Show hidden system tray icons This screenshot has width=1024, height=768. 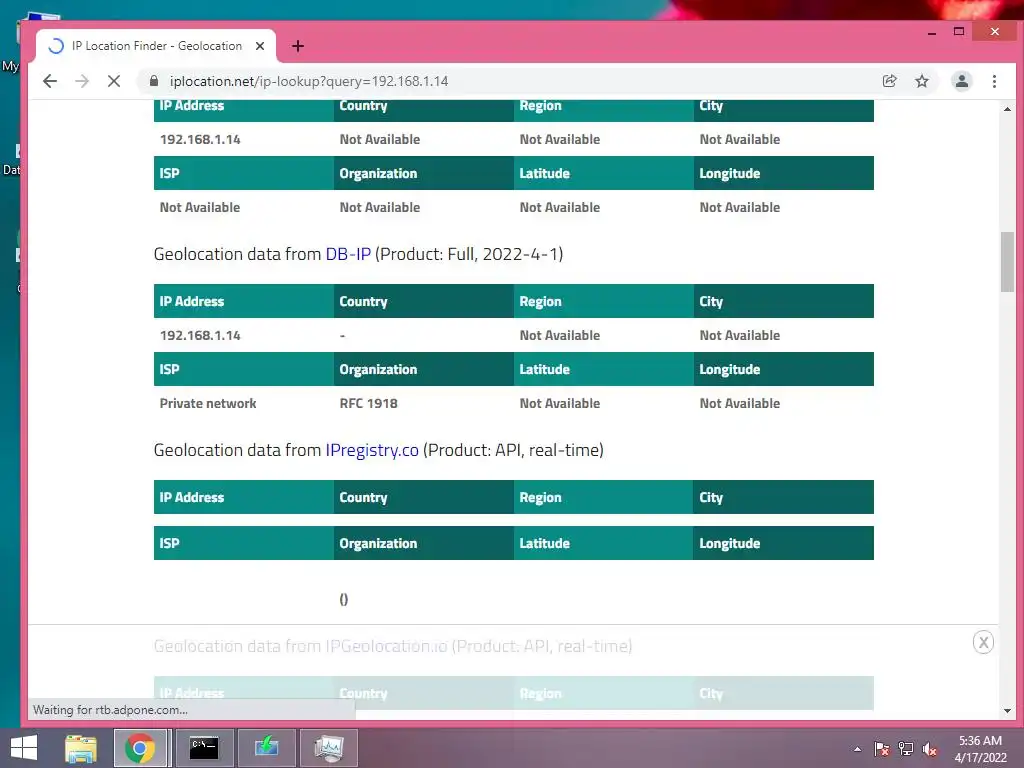pos(857,749)
